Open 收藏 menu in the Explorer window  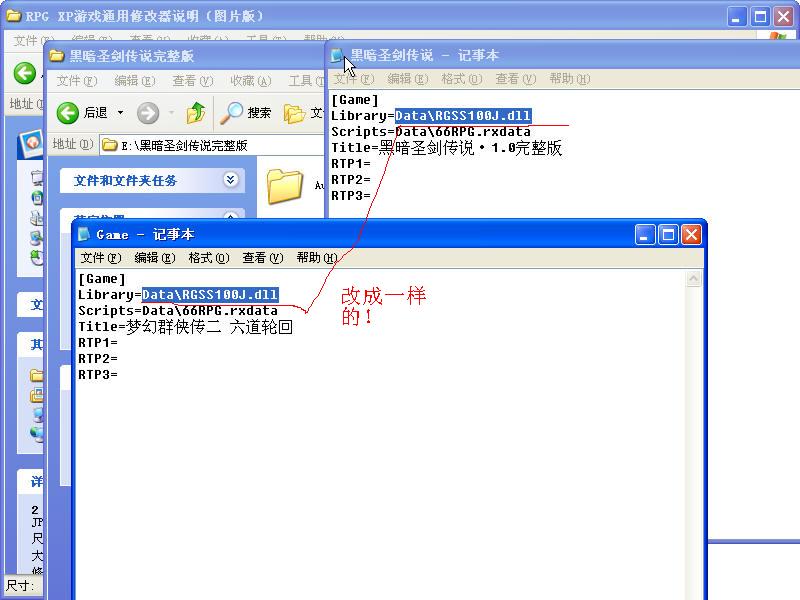[250, 81]
